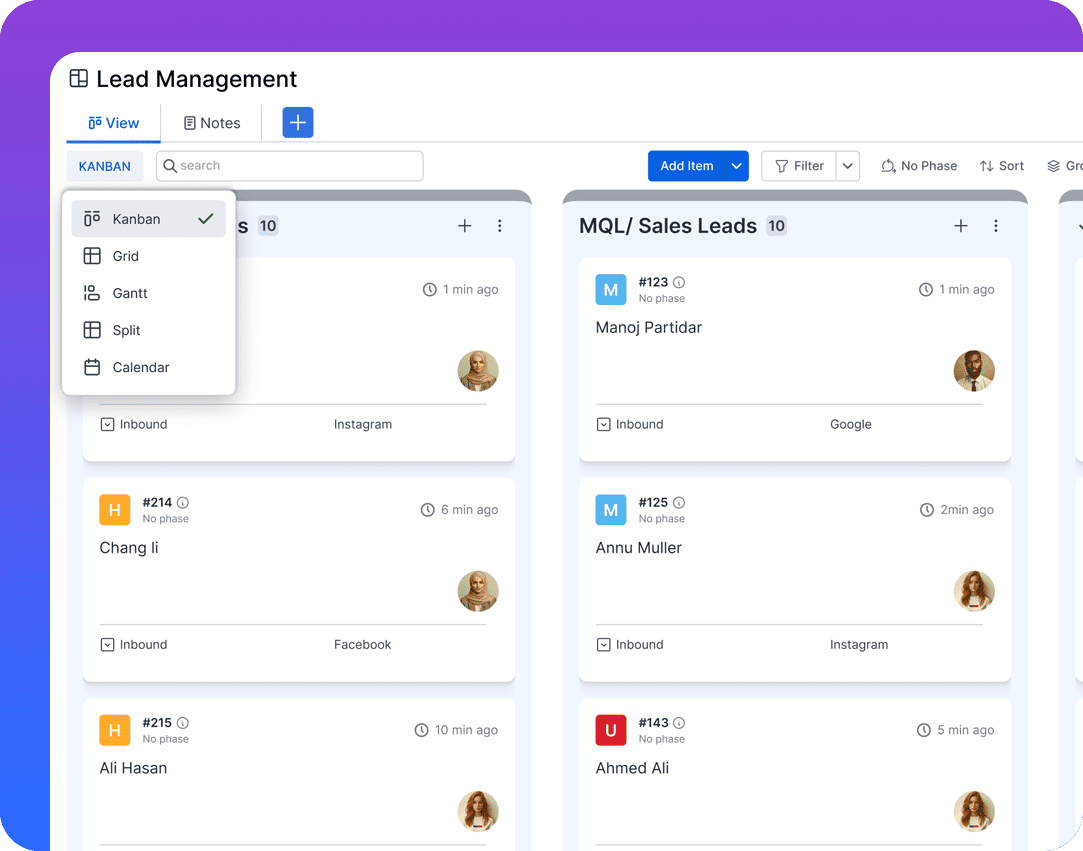
Task: Click the Lead Management board icon
Action: 79,79
